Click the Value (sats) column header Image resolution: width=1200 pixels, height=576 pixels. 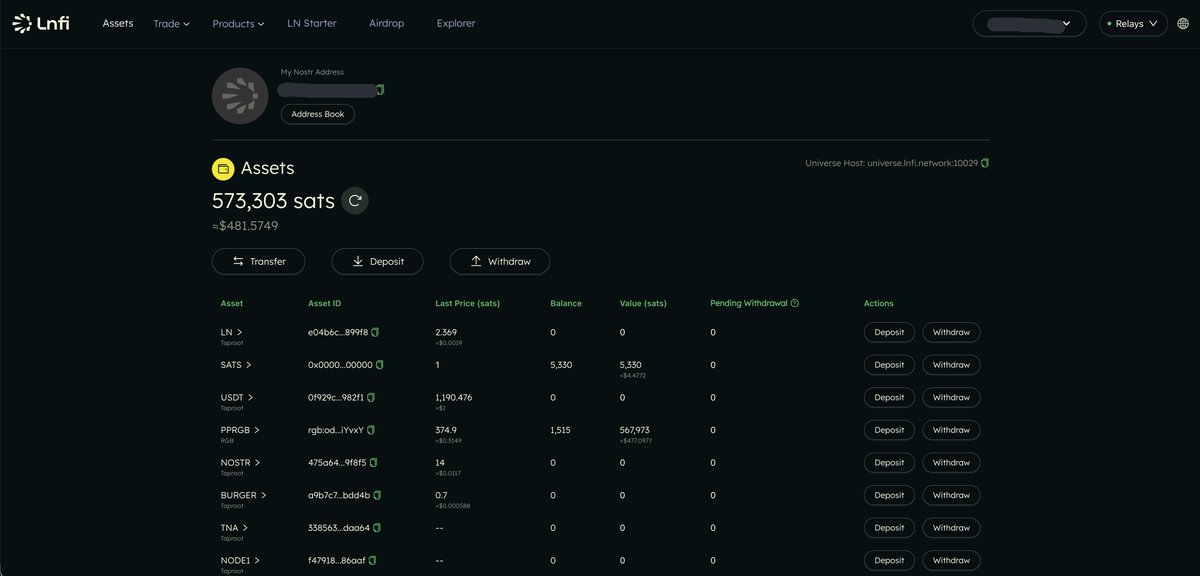[643, 303]
